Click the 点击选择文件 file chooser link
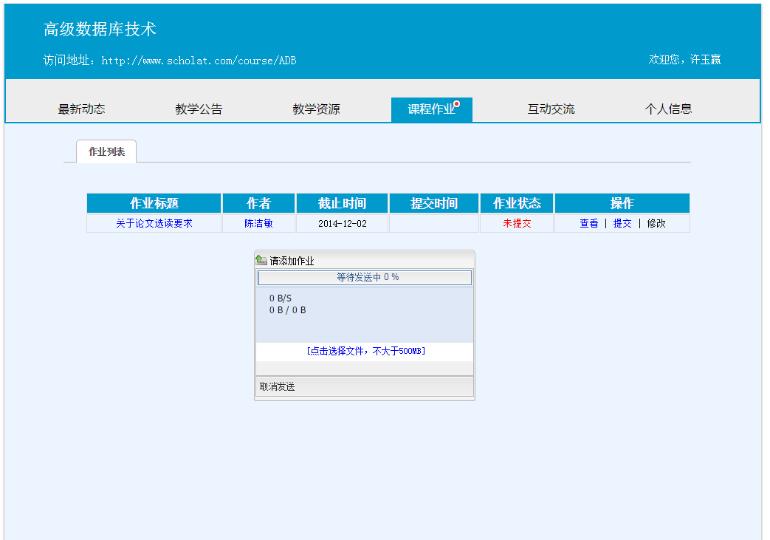 click(x=365, y=351)
